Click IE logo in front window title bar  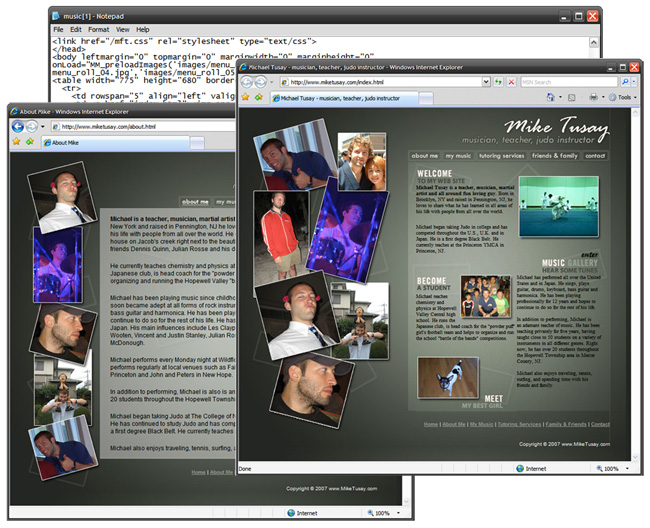pyautogui.click(x=243, y=67)
